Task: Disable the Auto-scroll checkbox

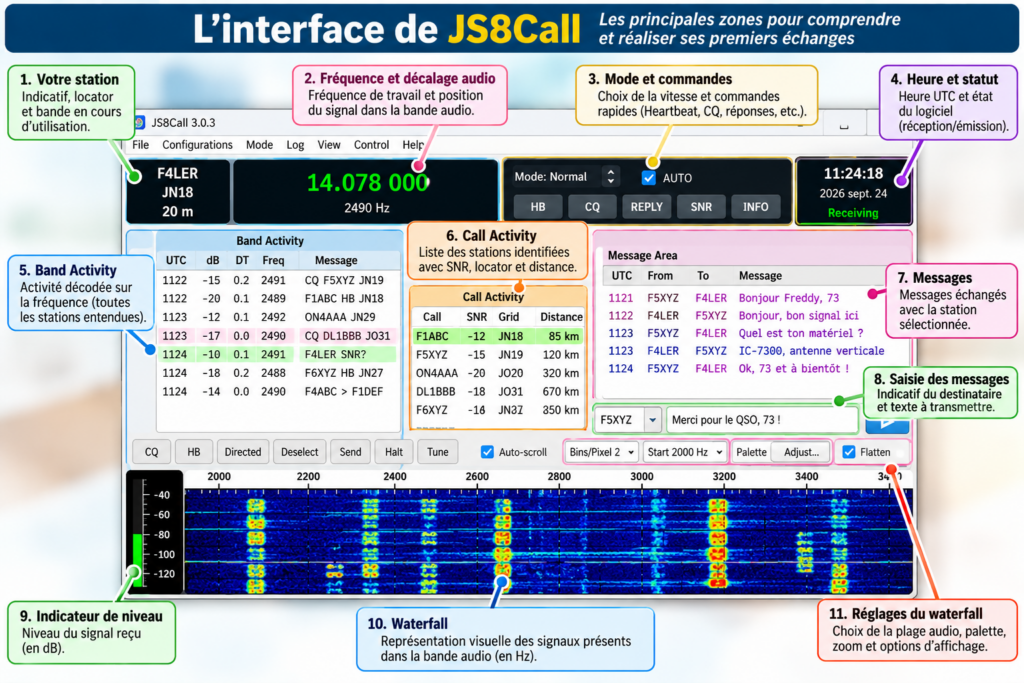Action: tap(487, 452)
